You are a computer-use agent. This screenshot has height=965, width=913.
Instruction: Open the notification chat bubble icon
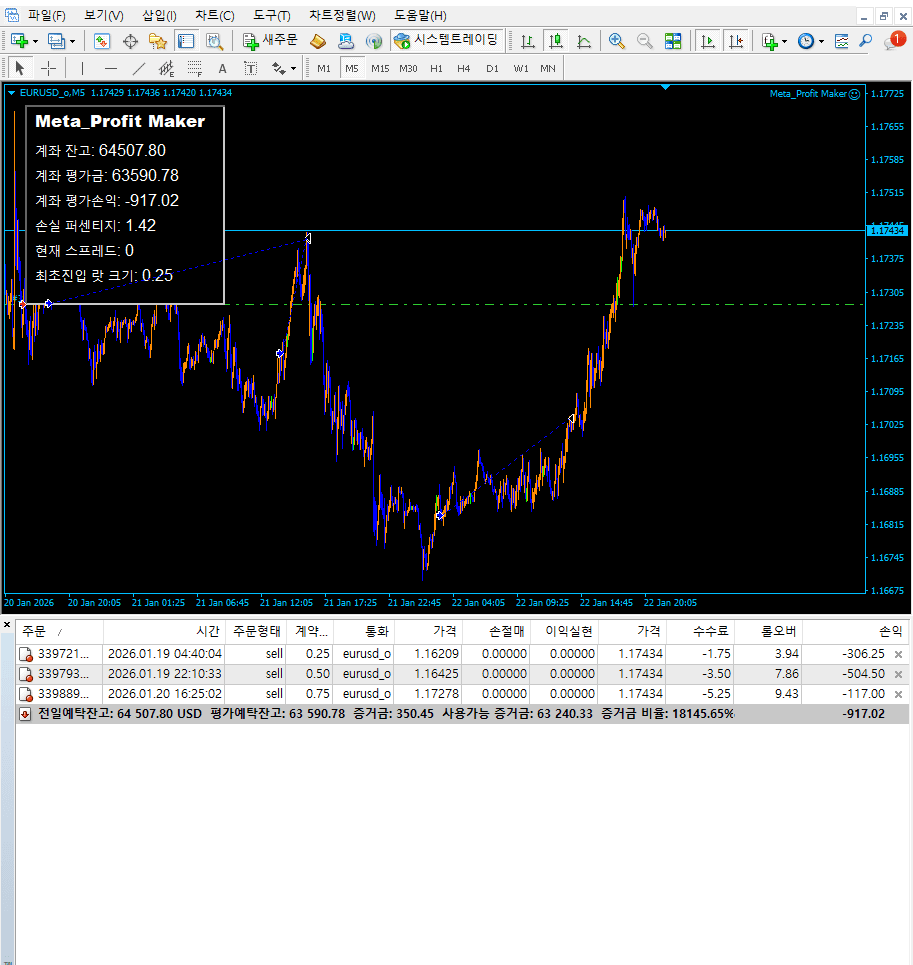(893, 41)
